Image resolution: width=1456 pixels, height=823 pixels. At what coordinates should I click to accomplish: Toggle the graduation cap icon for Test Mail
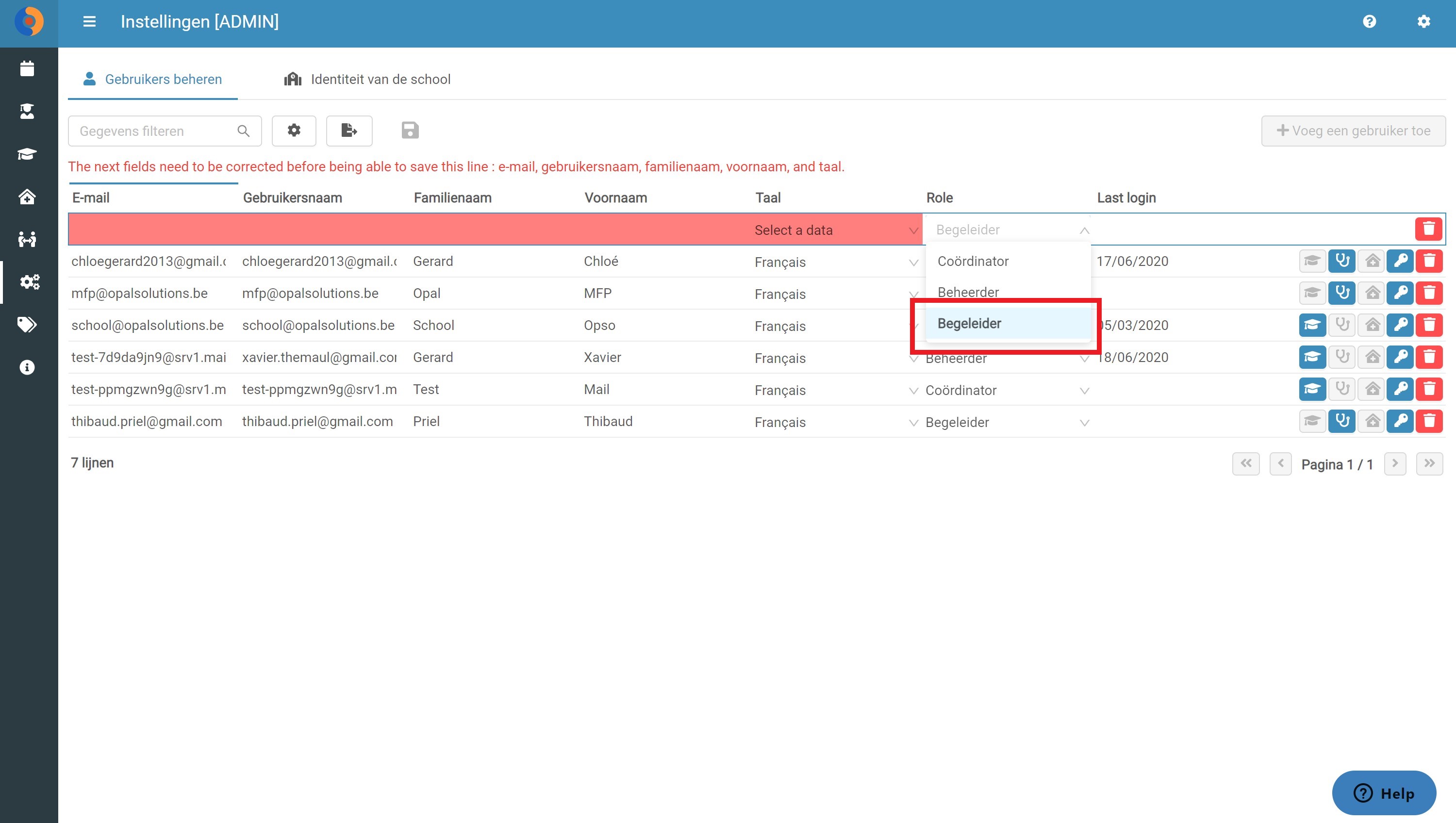click(x=1312, y=389)
